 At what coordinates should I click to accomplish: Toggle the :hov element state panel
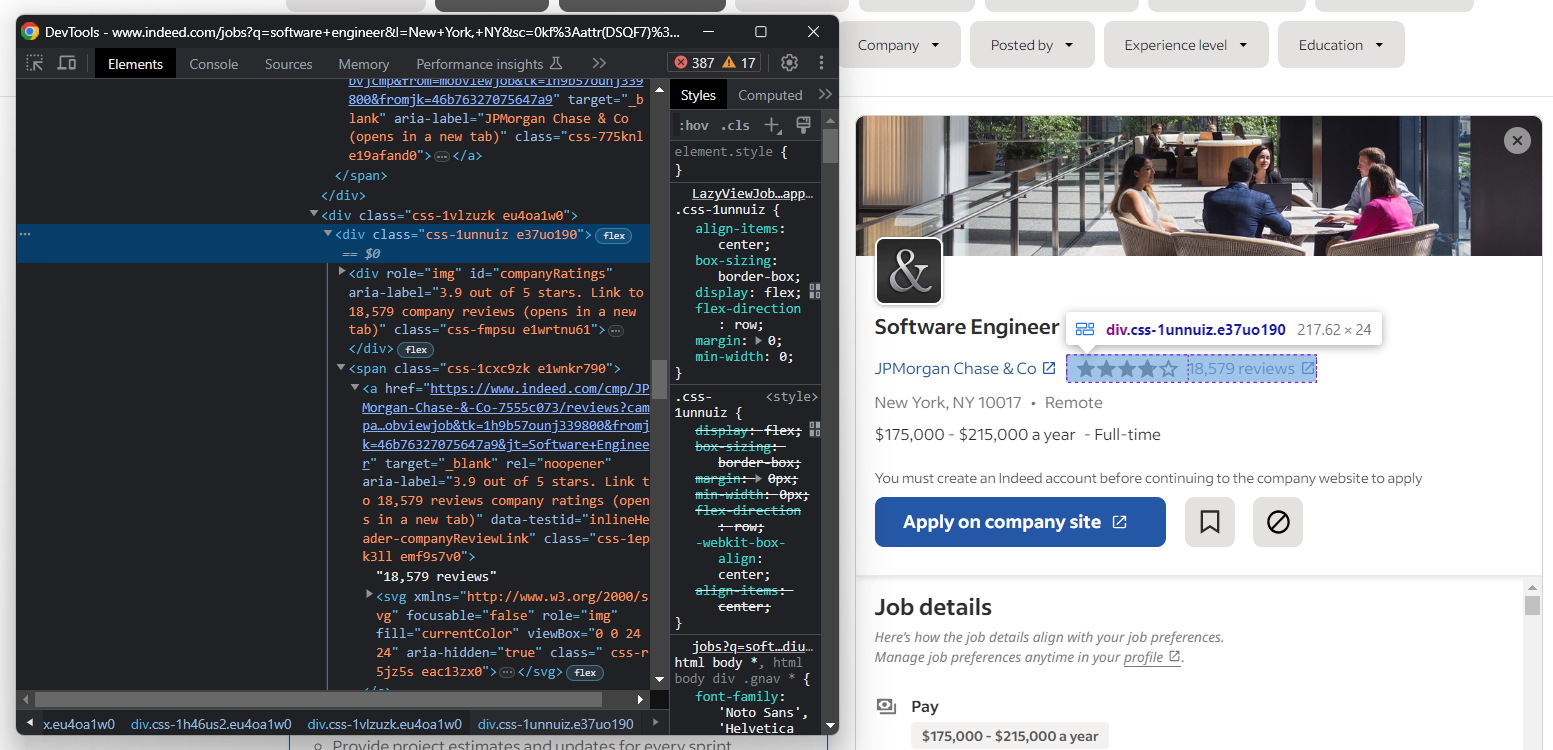[693, 125]
